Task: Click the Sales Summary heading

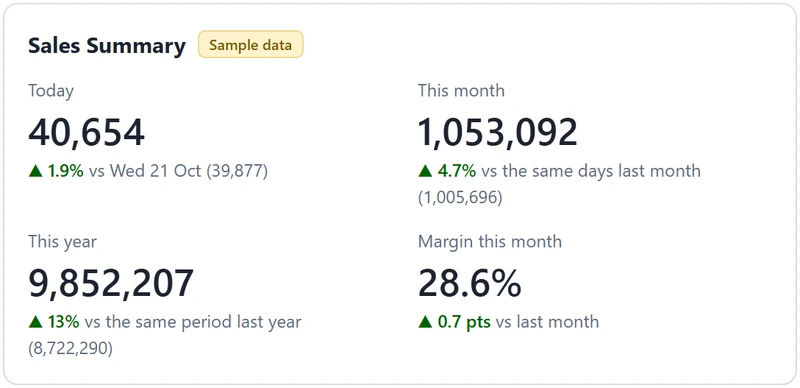Action: pos(107,45)
